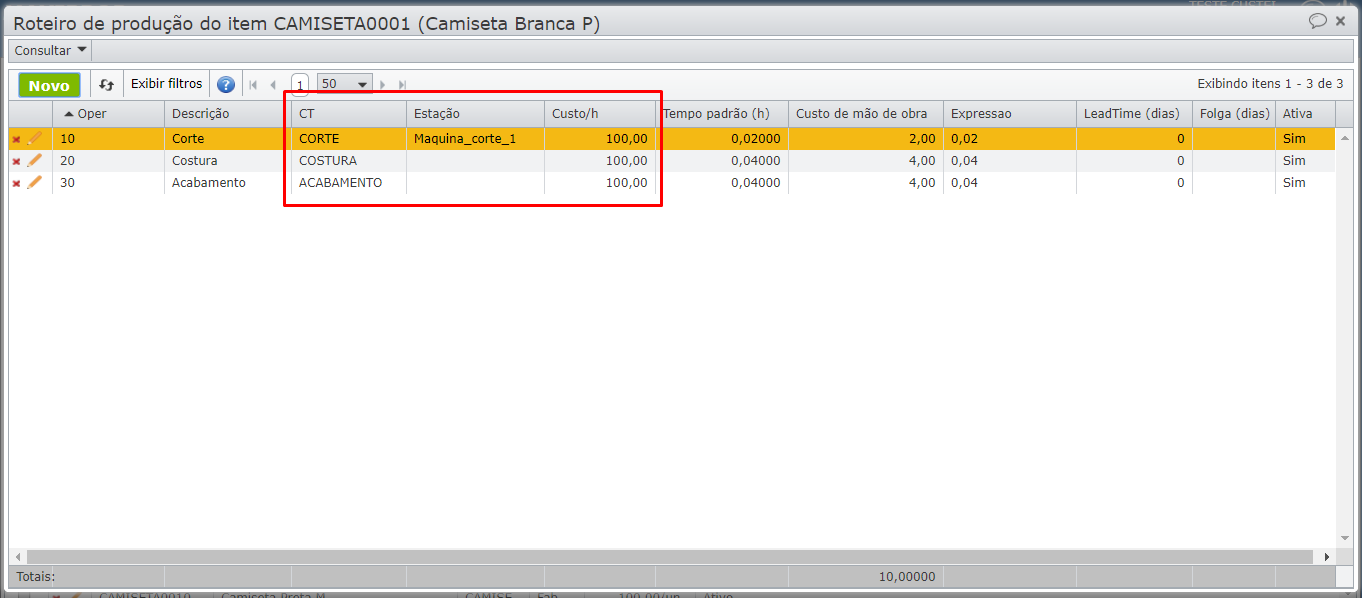Sort by the Ativa column header
This screenshot has width=1362, height=598.
pos(1305,113)
